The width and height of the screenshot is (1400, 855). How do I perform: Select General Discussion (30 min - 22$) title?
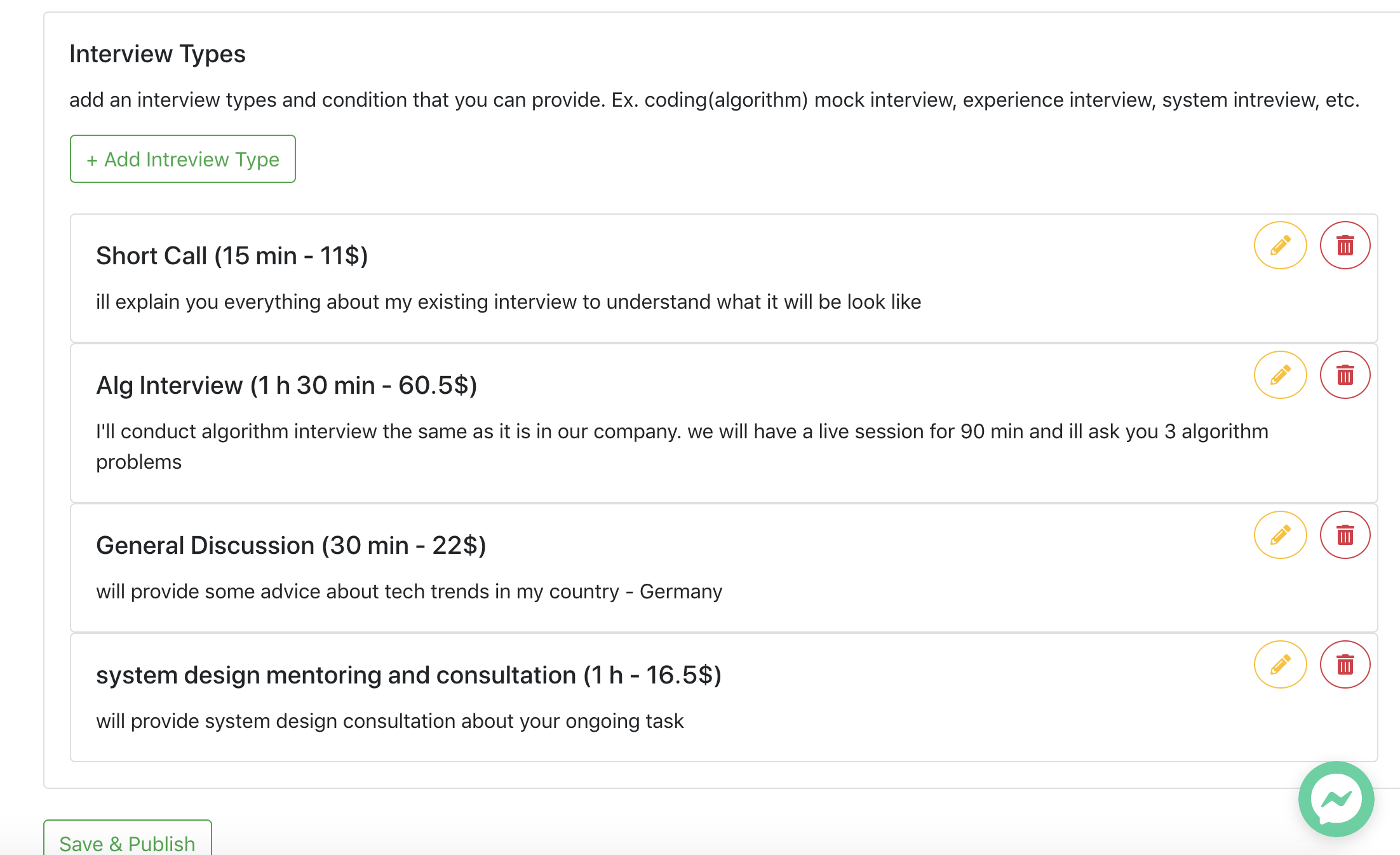click(291, 546)
